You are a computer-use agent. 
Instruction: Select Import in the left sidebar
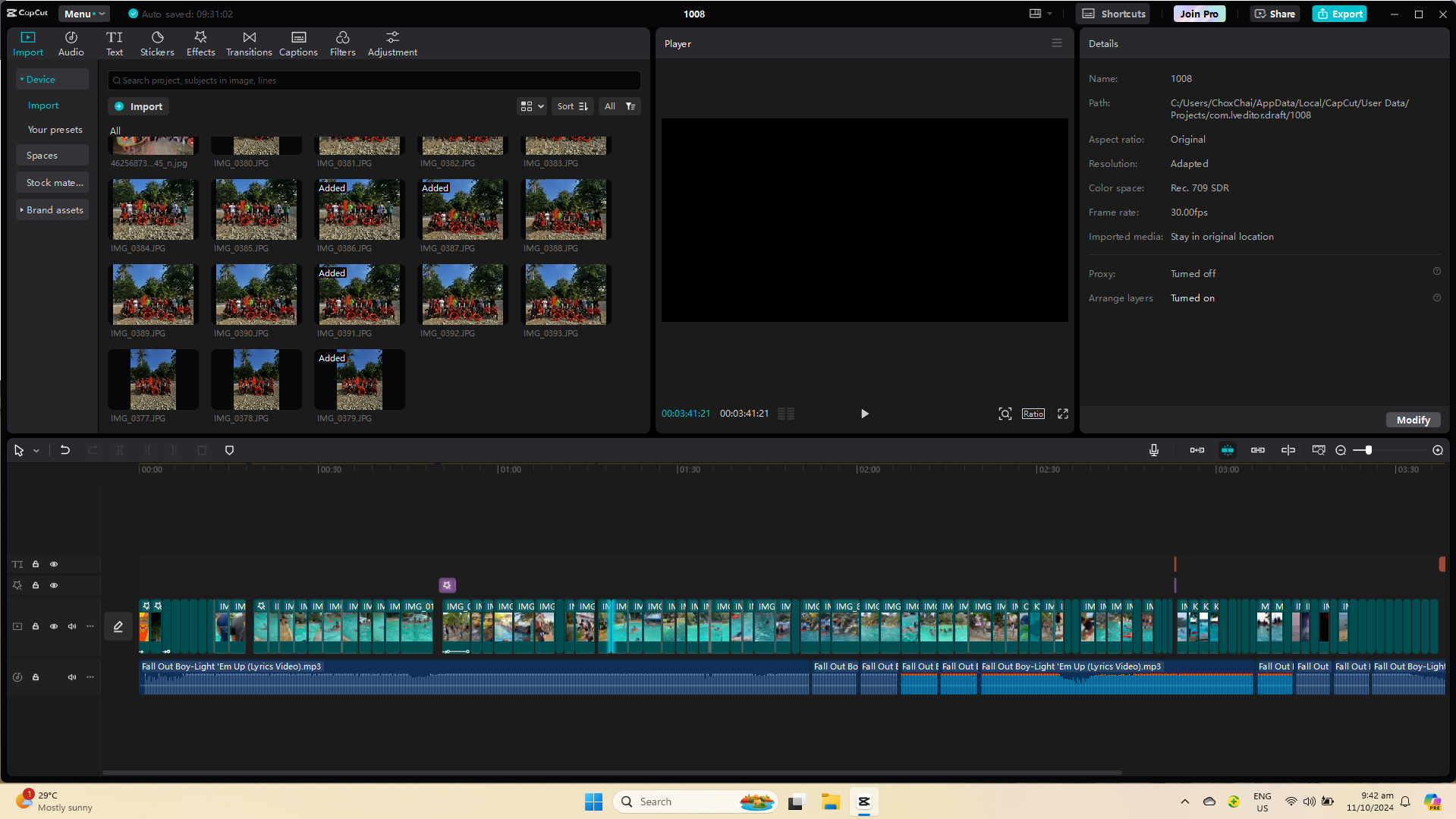click(x=43, y=106)
